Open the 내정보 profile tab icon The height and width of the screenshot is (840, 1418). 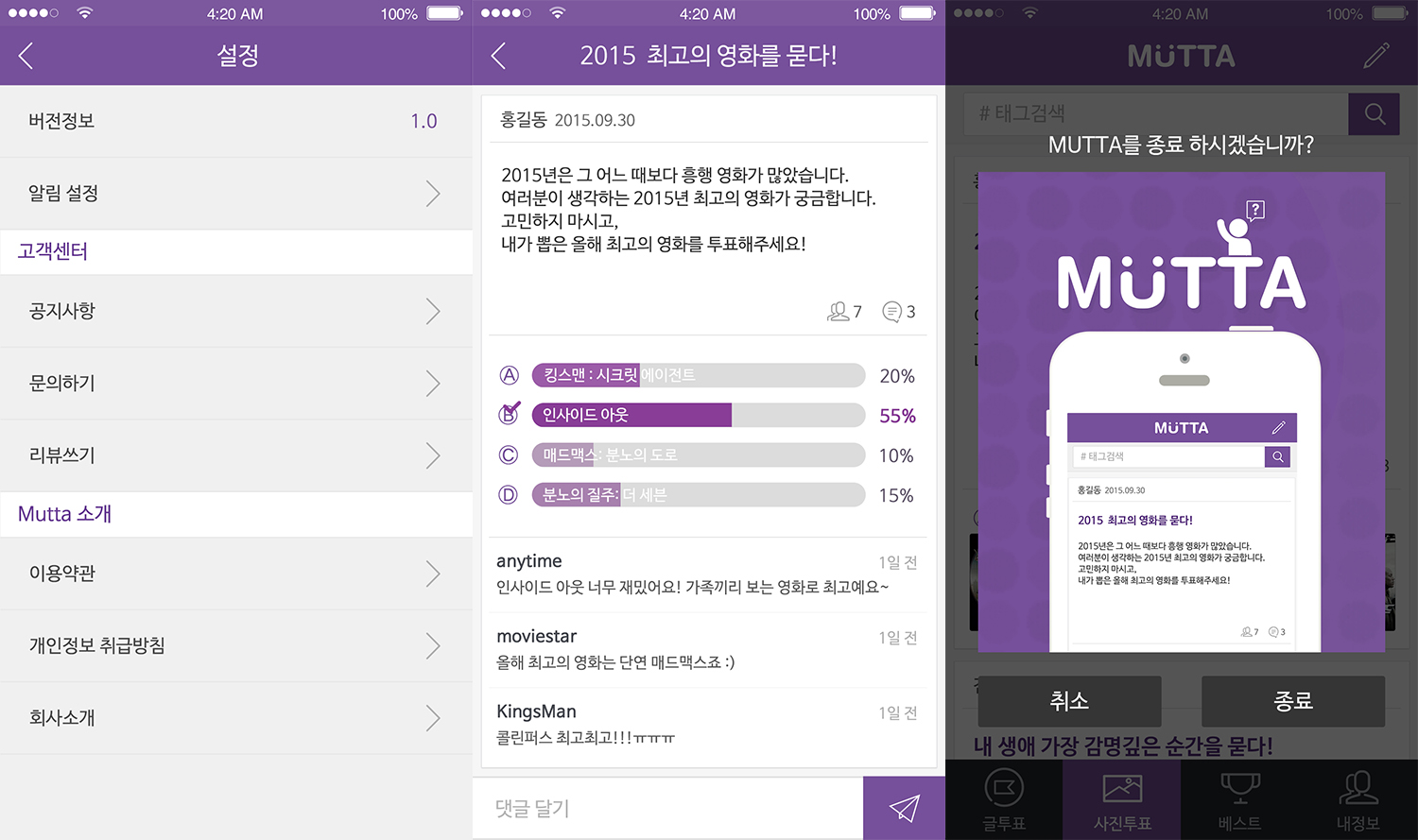click(x=1358, y=787)
